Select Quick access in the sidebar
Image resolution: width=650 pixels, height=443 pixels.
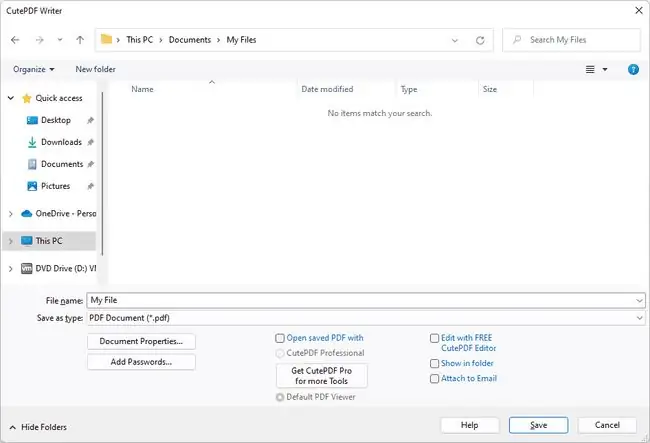pyautogui.click(x=59, y=98)
